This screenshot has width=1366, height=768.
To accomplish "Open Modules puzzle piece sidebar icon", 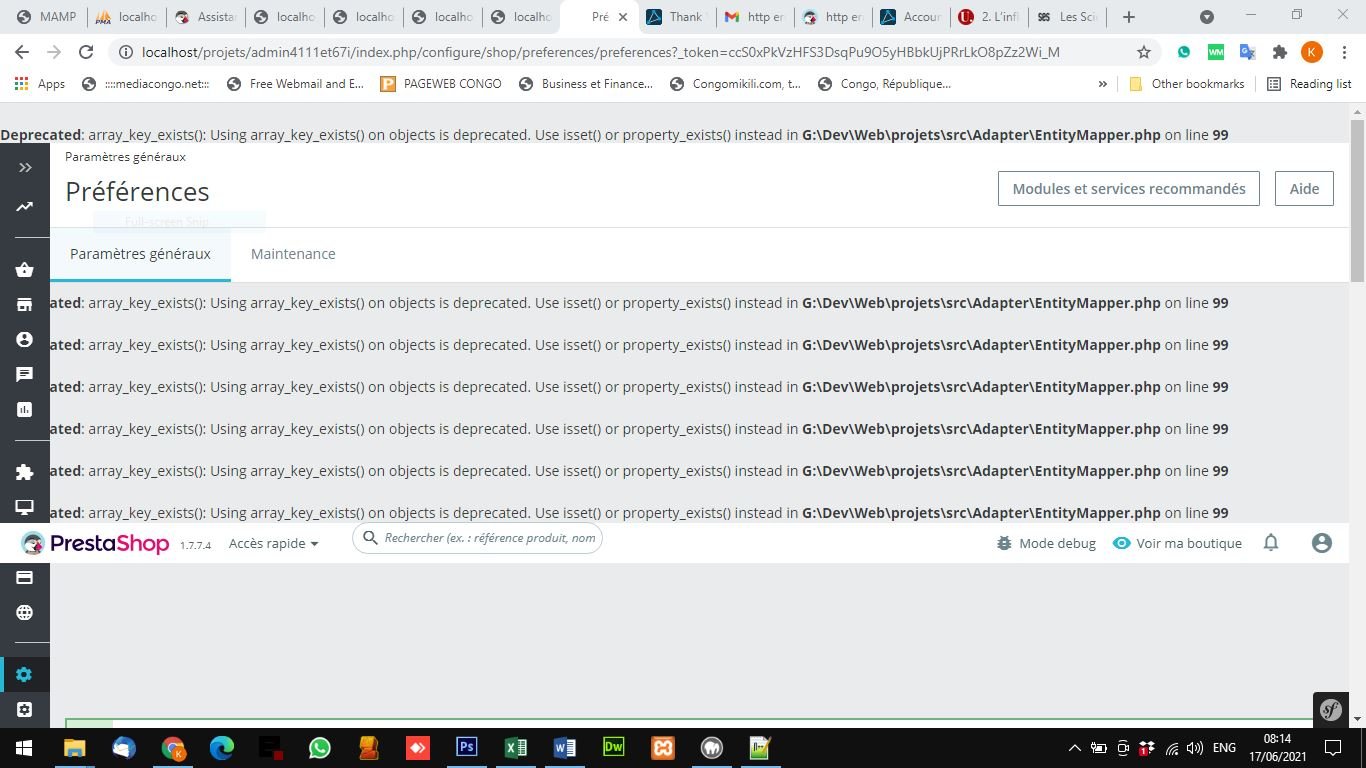I will click(25, 472).
